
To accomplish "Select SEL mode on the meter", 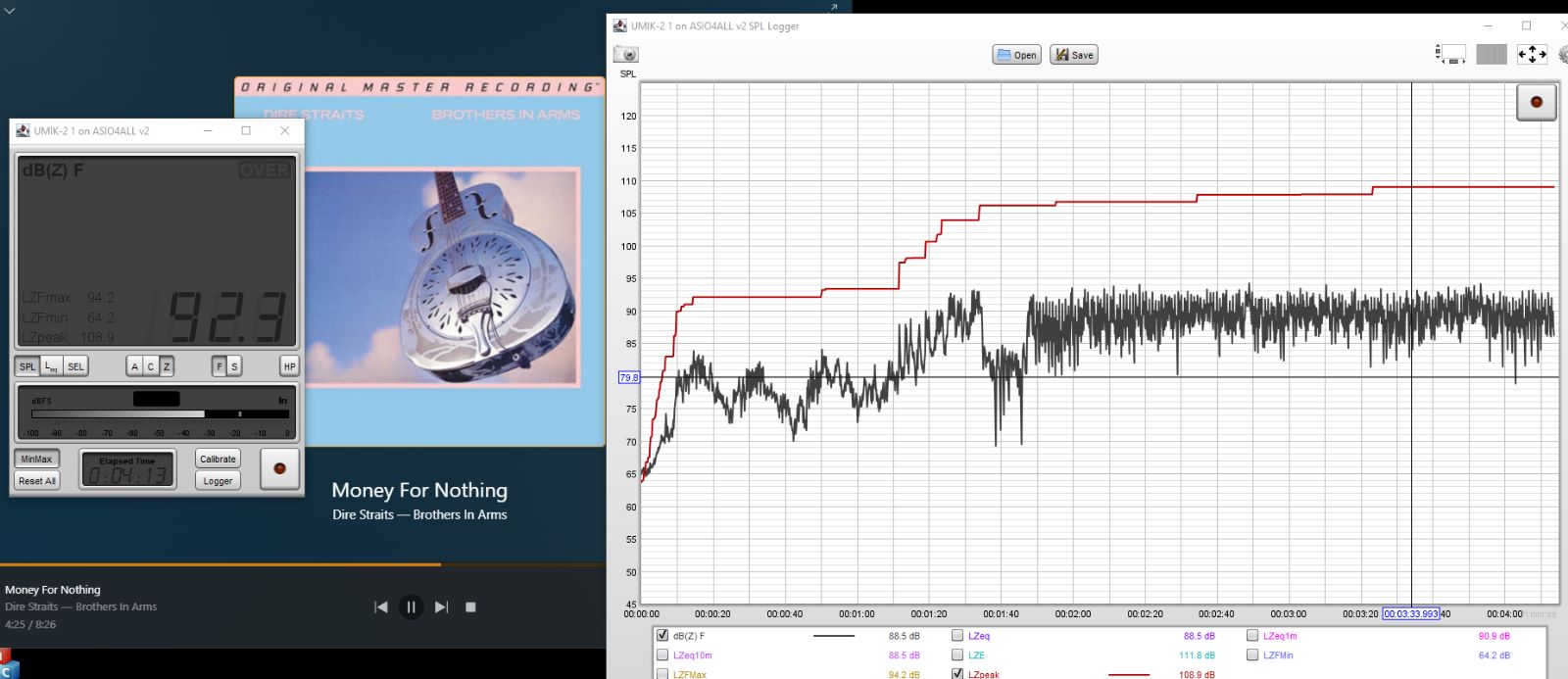I will coord(75,366).
